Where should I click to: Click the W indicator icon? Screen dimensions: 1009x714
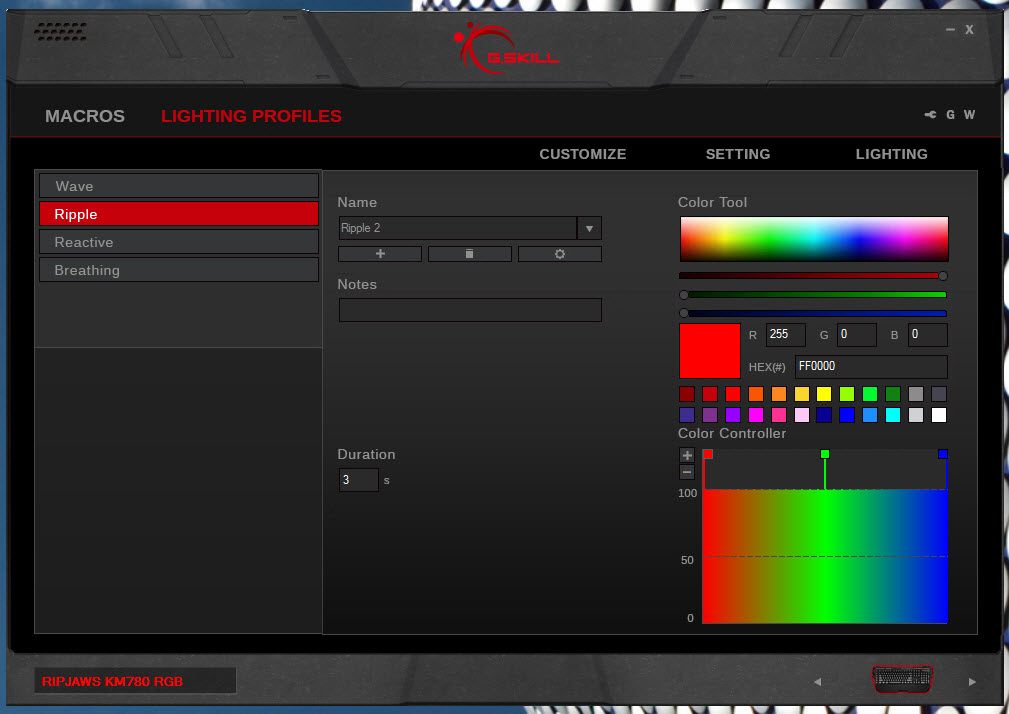tap(969, 115)
